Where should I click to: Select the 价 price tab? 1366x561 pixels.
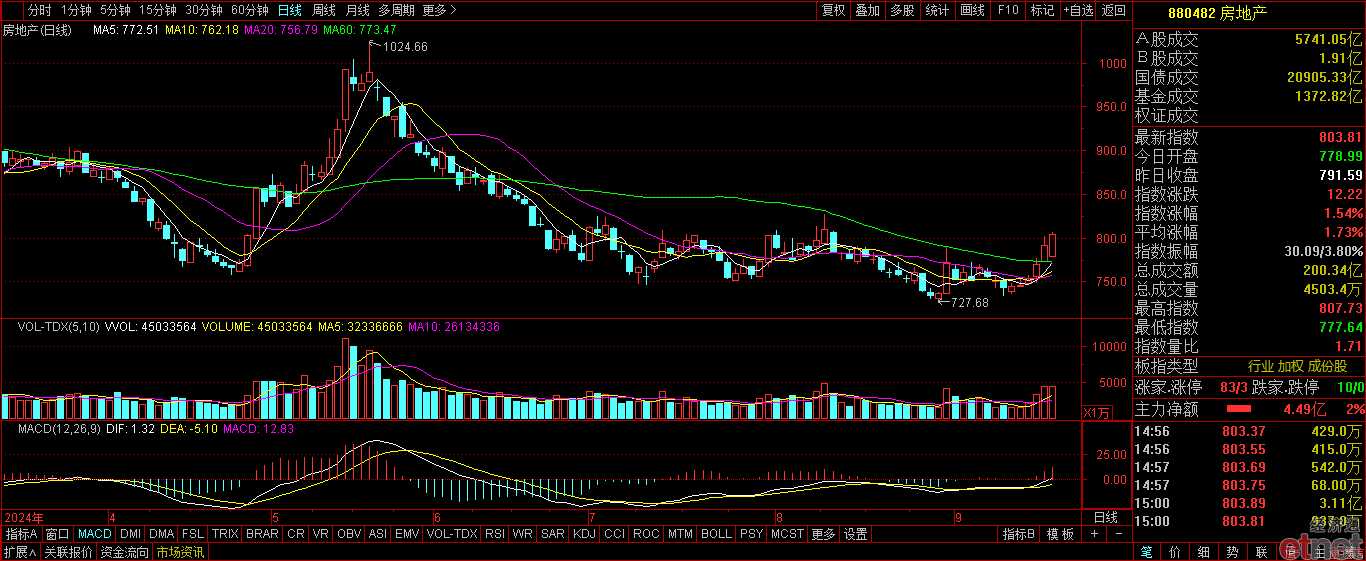1176,552
